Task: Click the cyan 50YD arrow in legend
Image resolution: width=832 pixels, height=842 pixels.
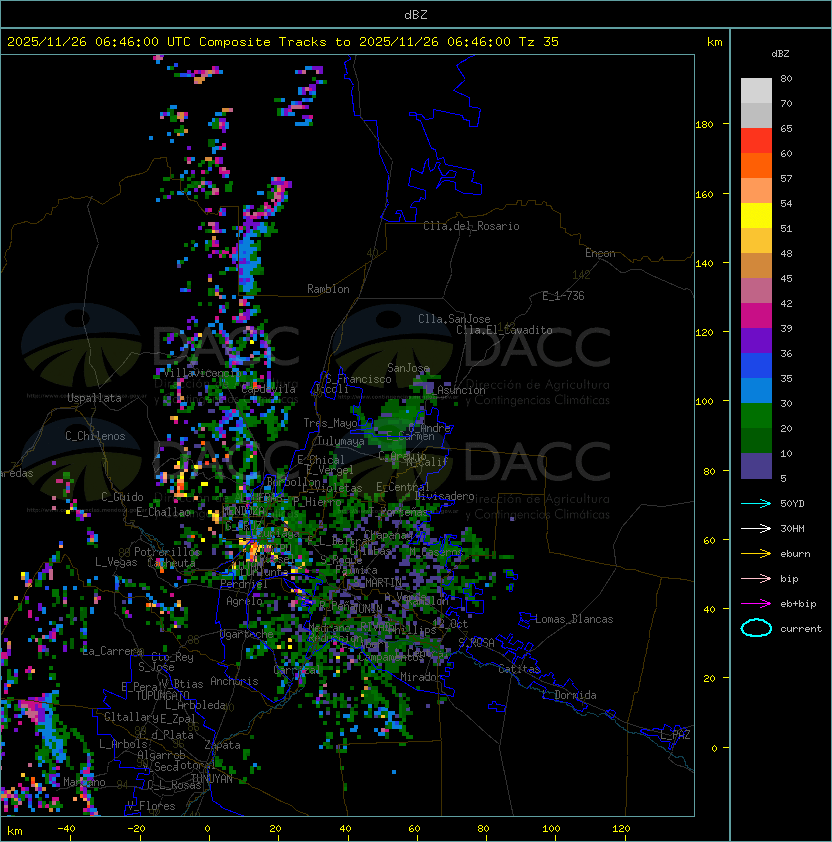Action: 756,504
